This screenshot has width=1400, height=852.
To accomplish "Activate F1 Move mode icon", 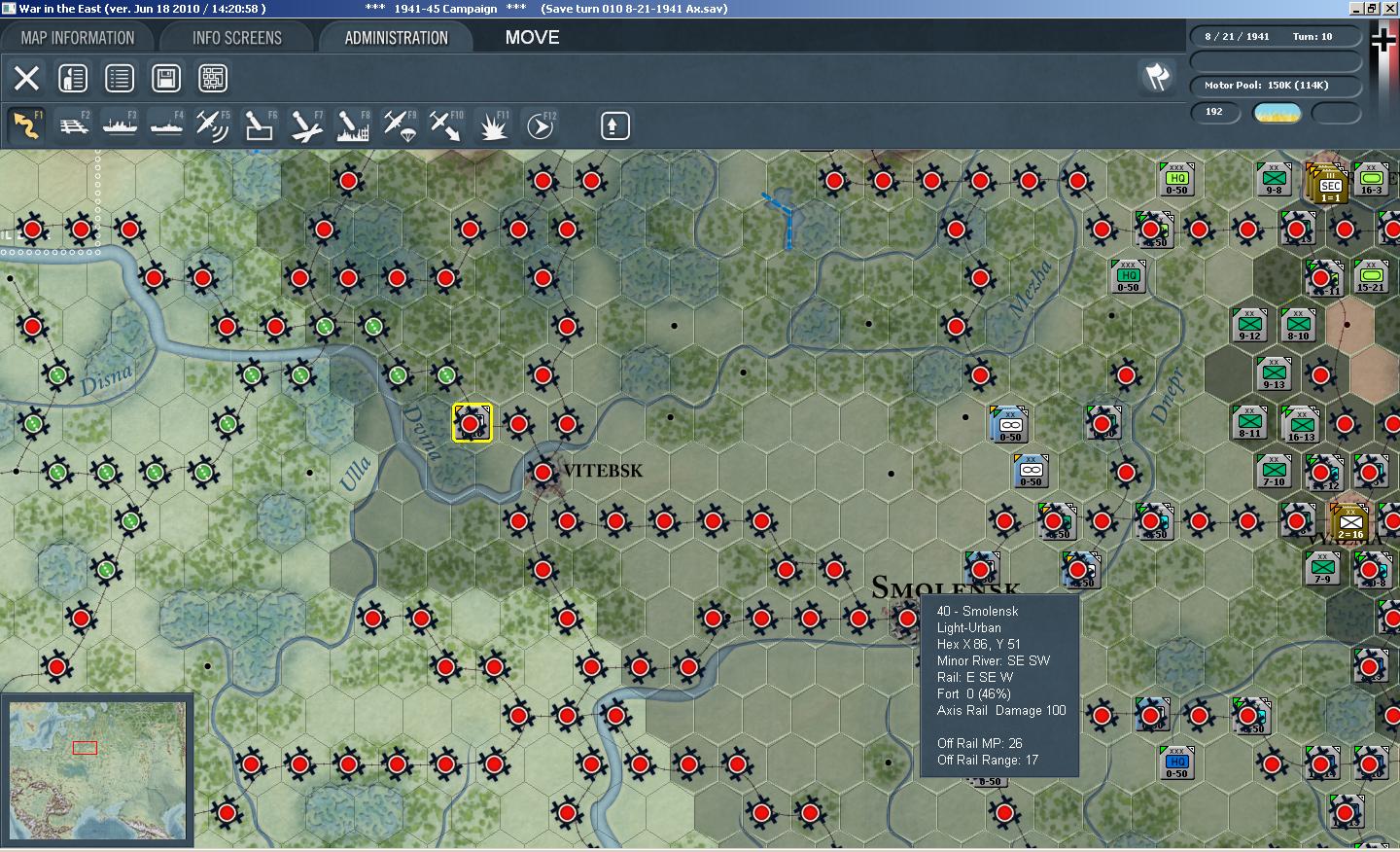I will (26, 125).
